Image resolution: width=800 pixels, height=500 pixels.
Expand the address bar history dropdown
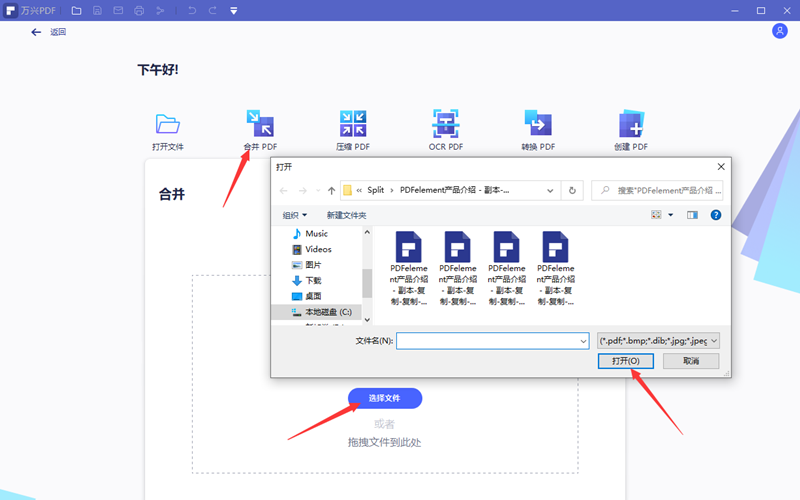coord(550,190)
